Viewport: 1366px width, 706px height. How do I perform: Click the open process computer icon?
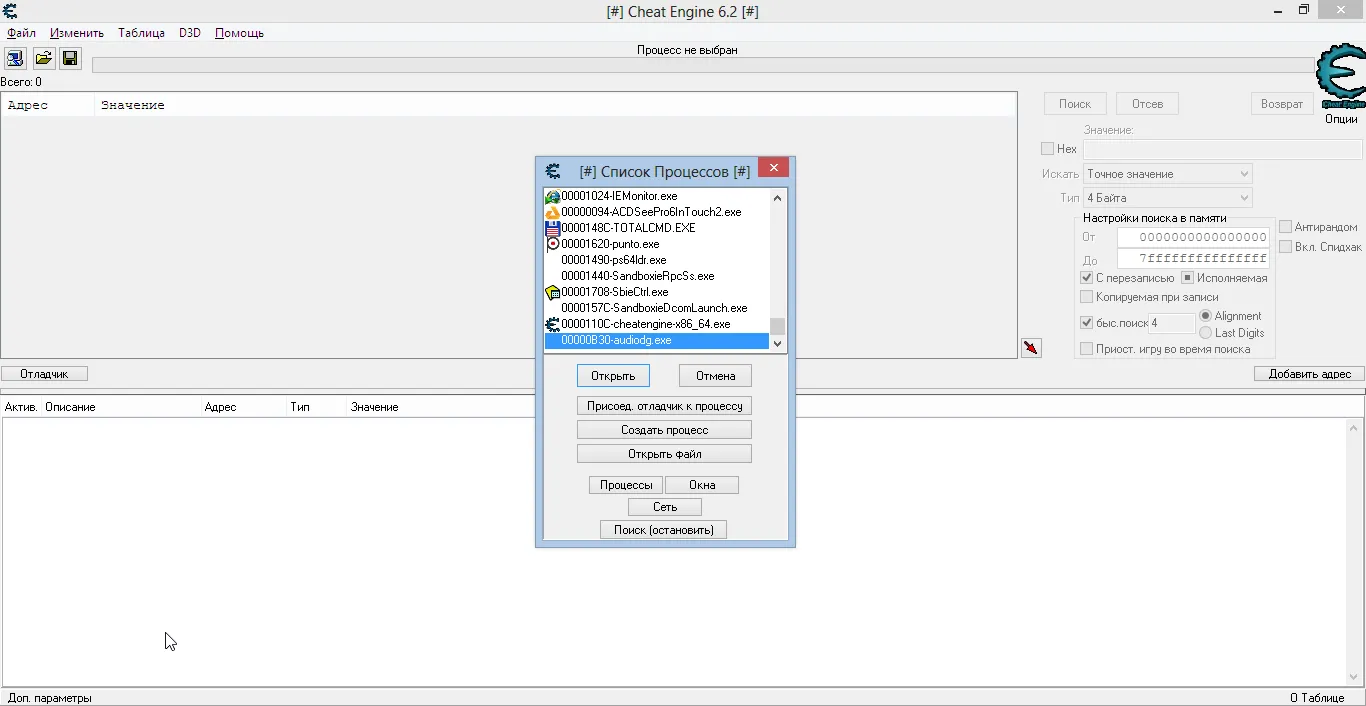coord(15,58)
